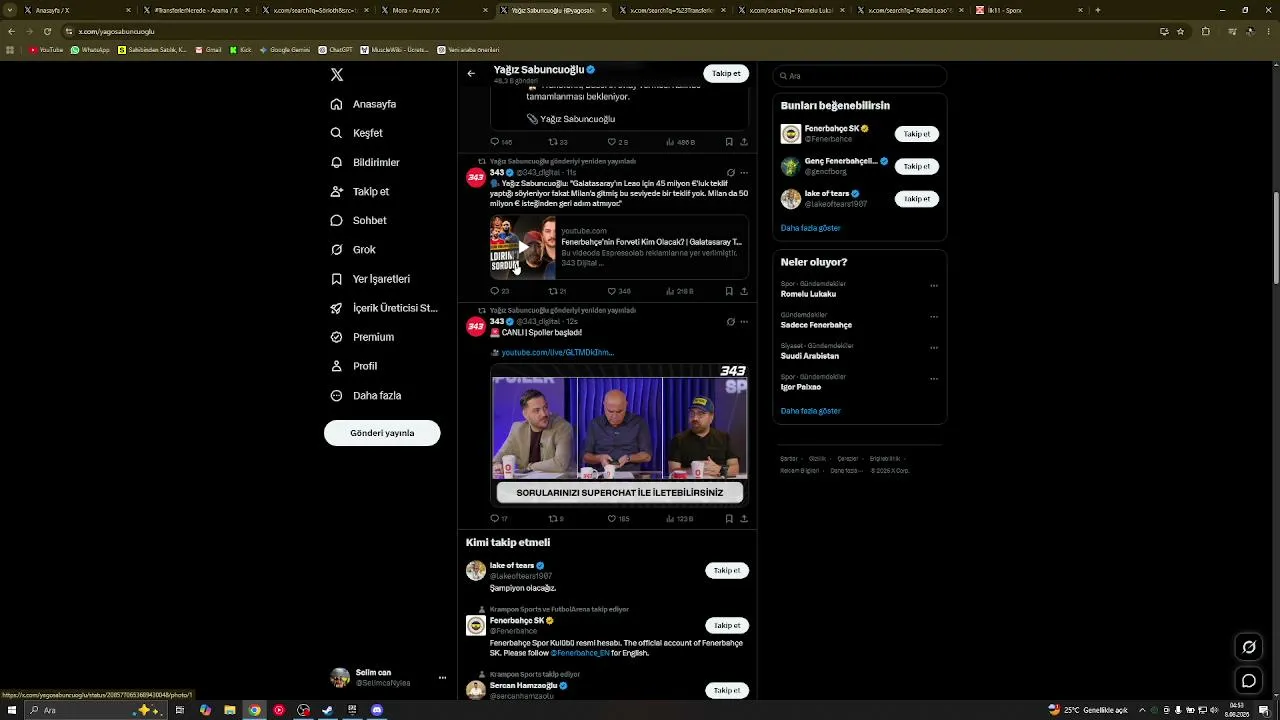Open Yer İşaretleri bookmarks
This screenshot has width=1280, height=720.
click(370, 279)
